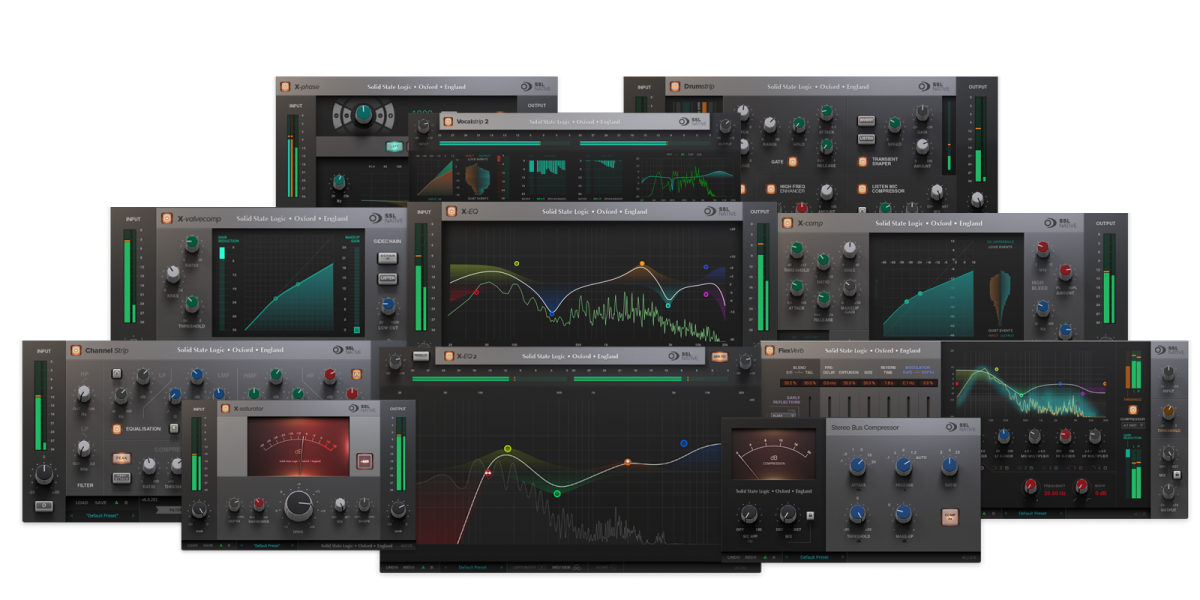
Task: Open FlexVerb compressor ratio dropdown
Action: (x=1134, y=424)
